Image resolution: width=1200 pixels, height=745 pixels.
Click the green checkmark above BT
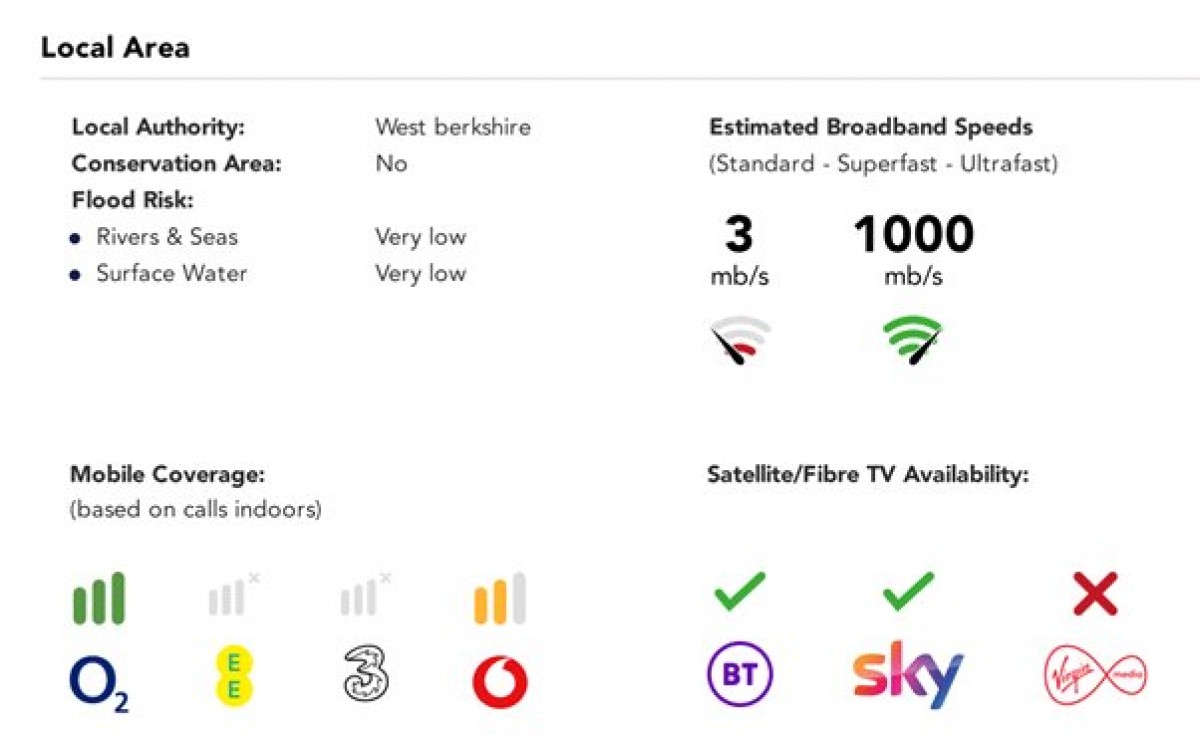coord(739,591)
